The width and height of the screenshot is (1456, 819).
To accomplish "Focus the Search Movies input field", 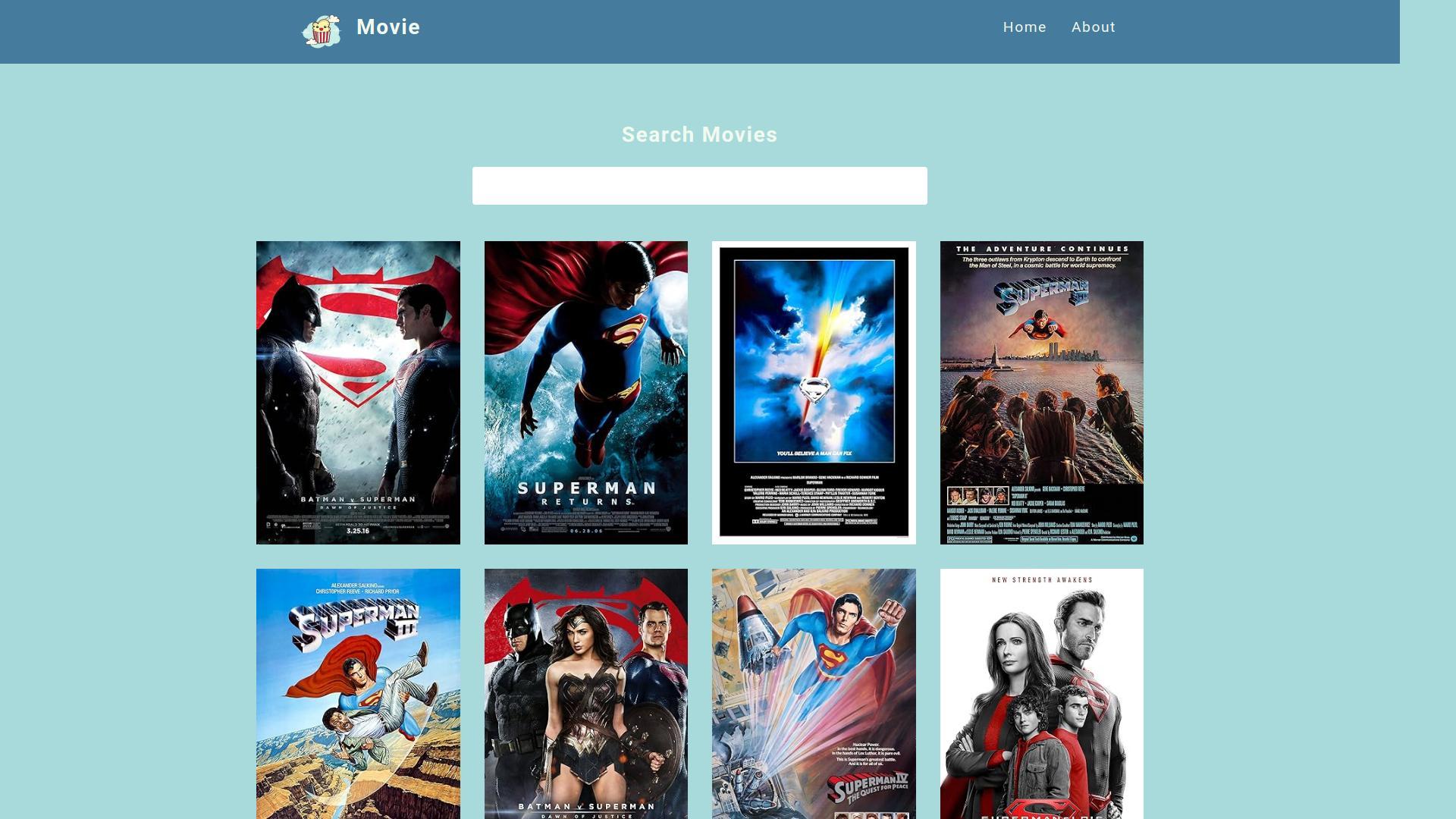I will coord(699,186).
